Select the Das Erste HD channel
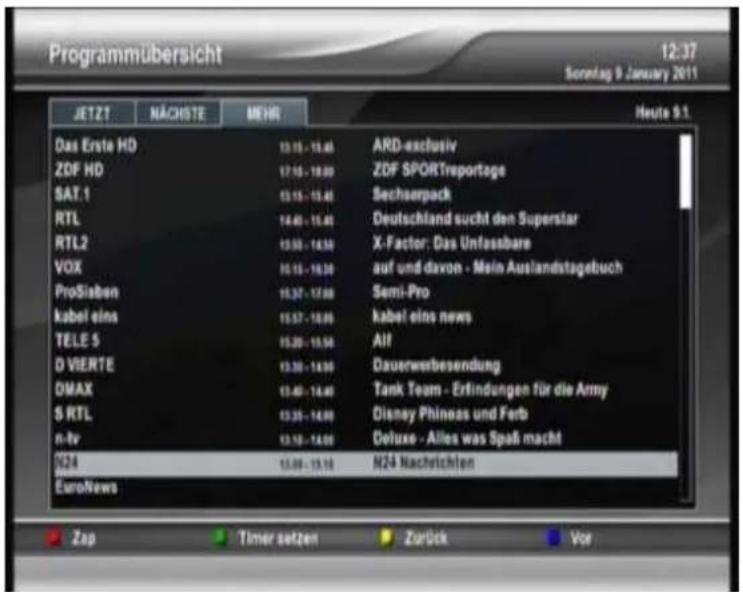The height and width of the screenshot is (592, 743). (96, 146)
